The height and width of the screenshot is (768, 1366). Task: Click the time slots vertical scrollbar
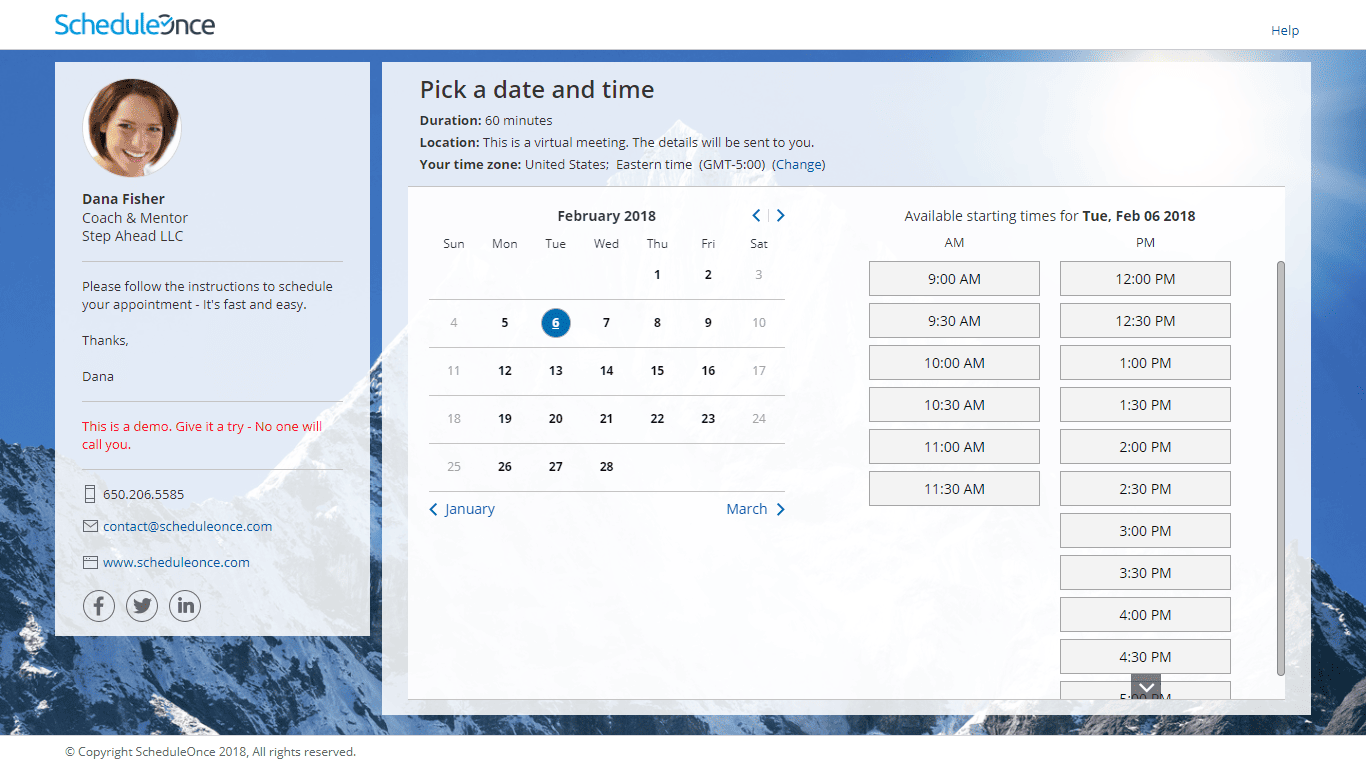coord(1281,468)
